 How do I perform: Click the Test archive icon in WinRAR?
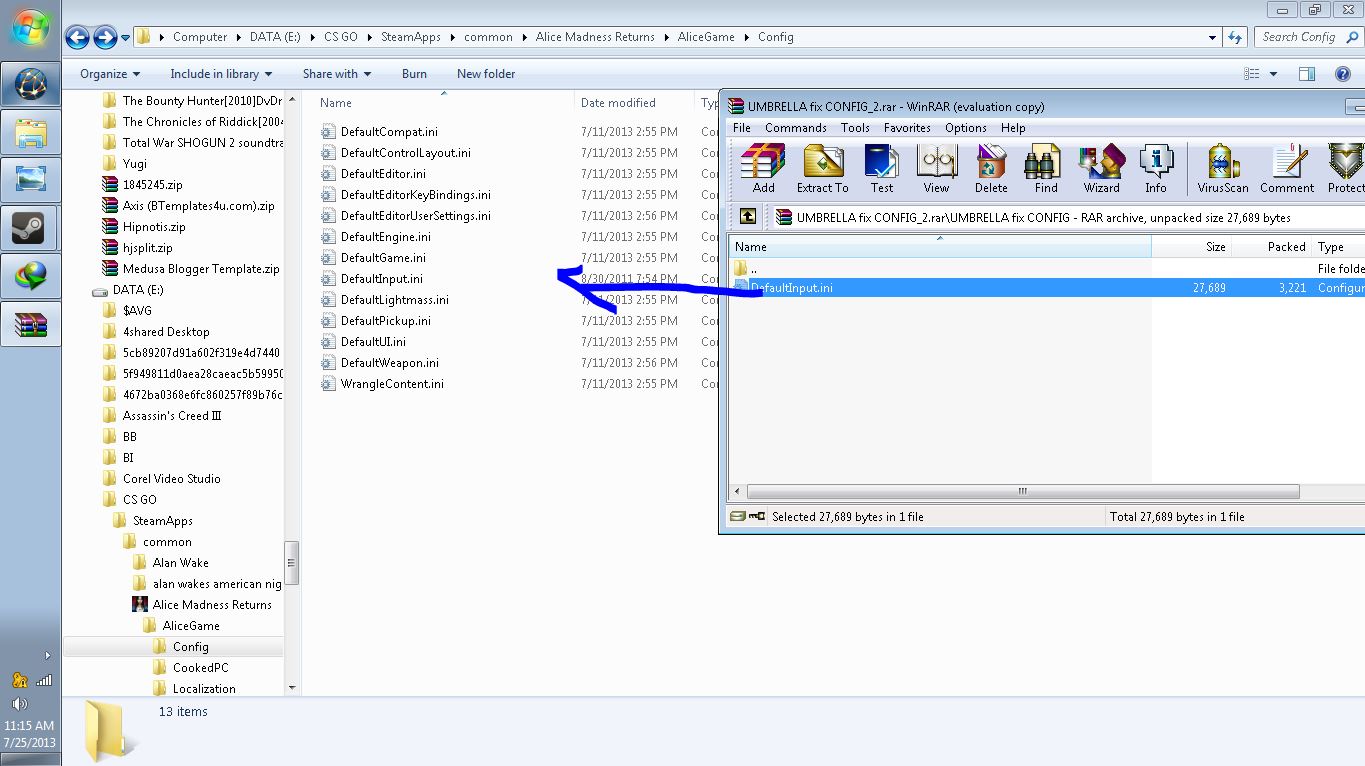881,168
